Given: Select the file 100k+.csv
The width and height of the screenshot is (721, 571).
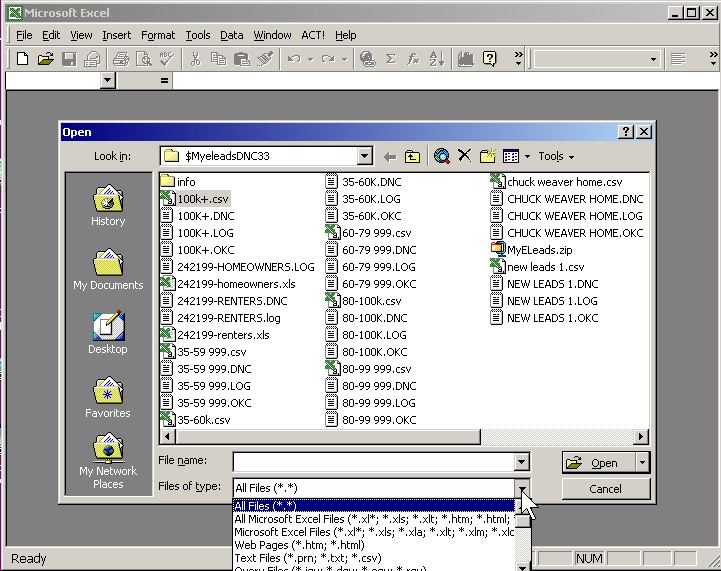Looking at the screenshot, I should [195, 199].
